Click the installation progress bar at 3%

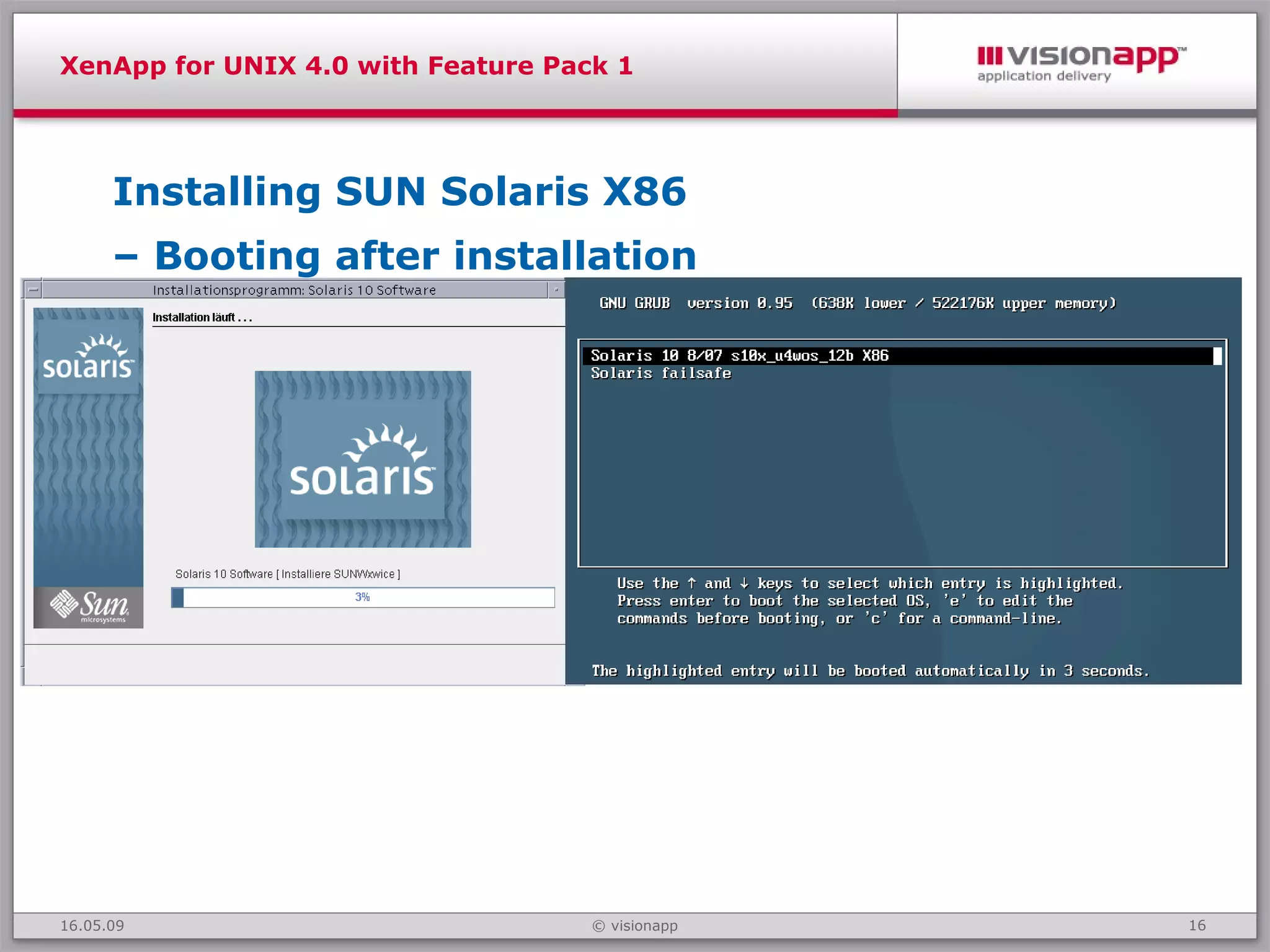click(x=363, y=597)
